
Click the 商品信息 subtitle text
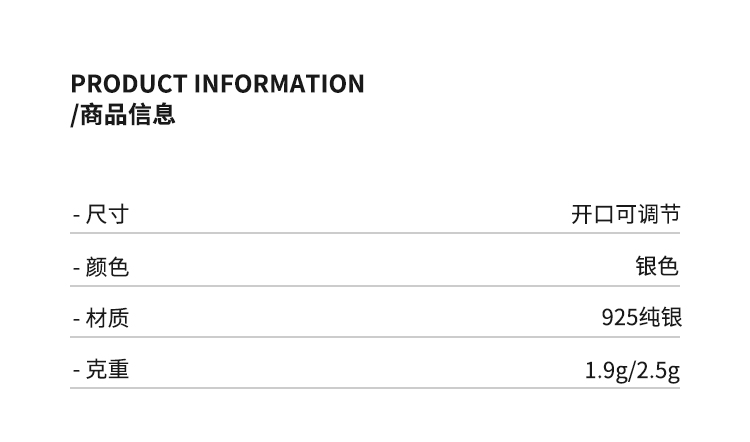coord(127,115)
